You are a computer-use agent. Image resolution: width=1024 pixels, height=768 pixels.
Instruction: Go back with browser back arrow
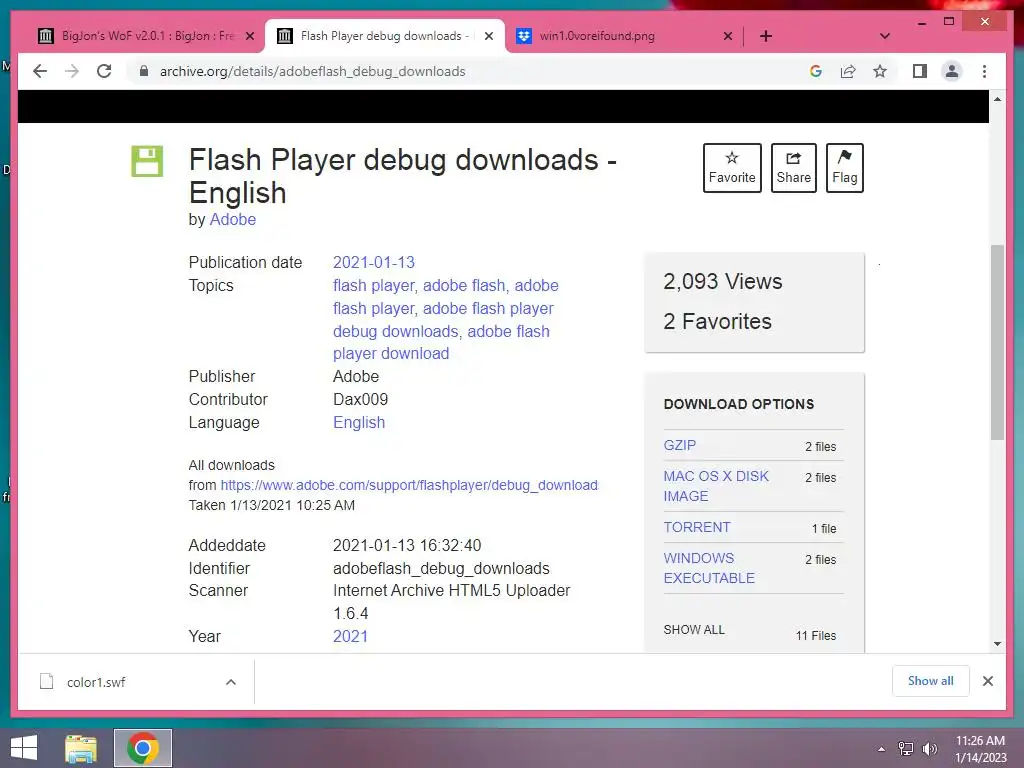click(x=40, y=71)
